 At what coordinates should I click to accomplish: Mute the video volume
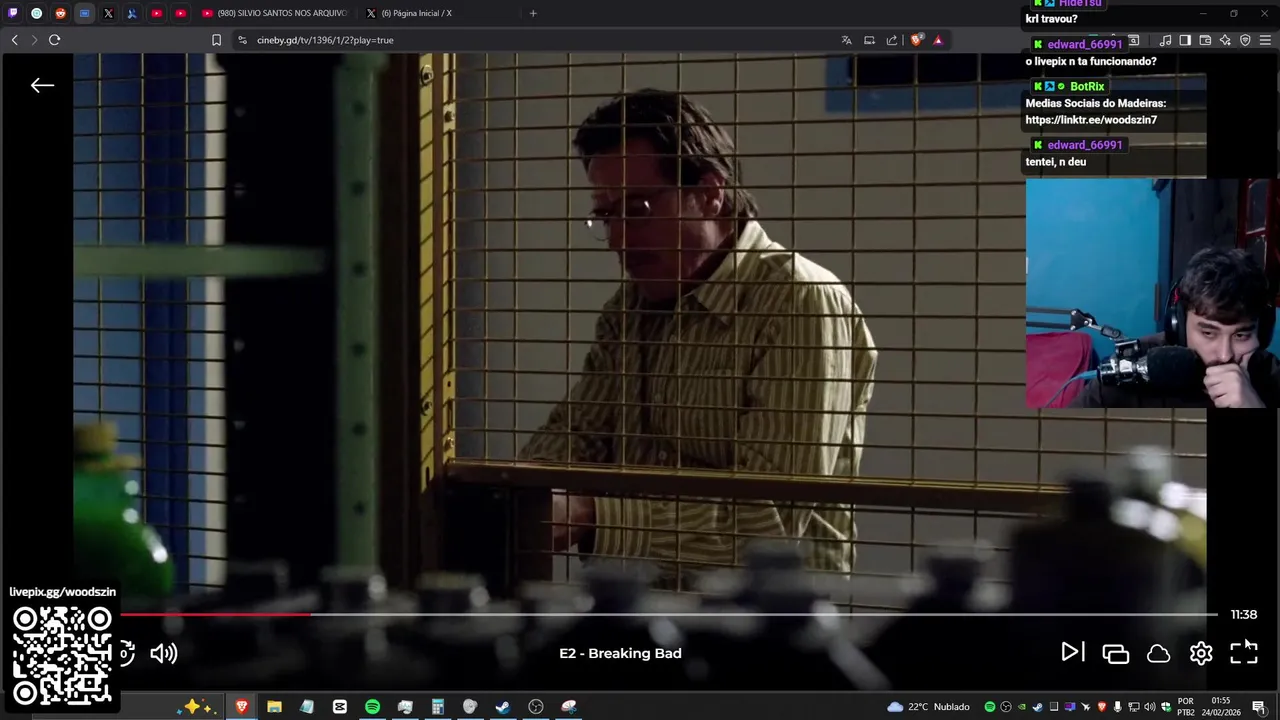pos(163,654)
